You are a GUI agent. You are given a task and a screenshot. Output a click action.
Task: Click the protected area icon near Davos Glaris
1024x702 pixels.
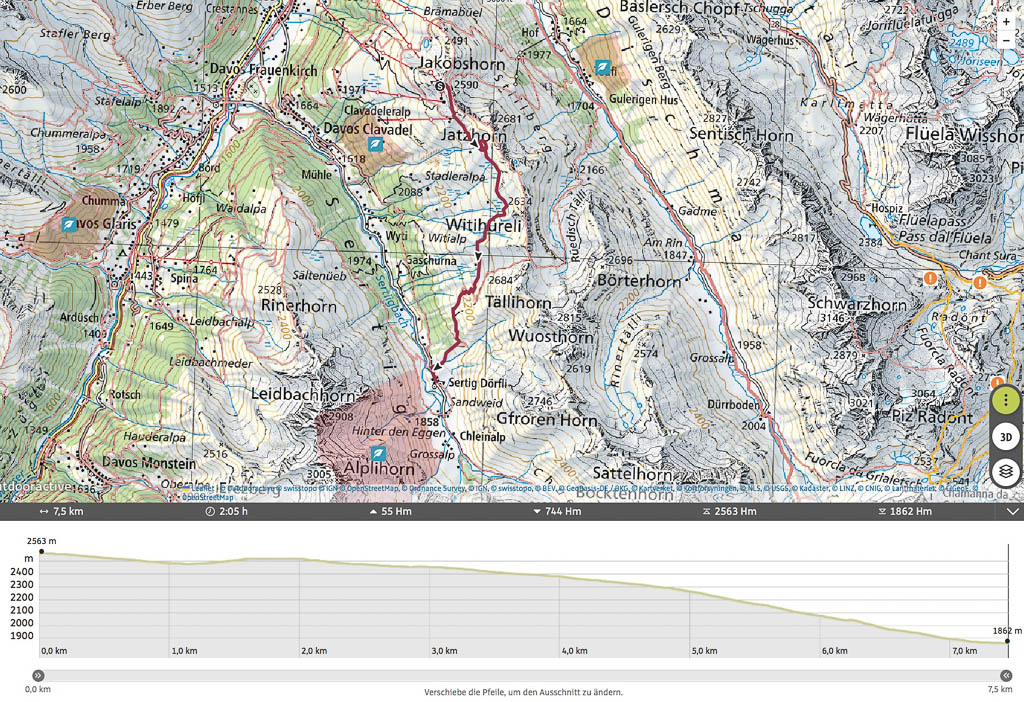pyautogui.click(x=69, y=225)
